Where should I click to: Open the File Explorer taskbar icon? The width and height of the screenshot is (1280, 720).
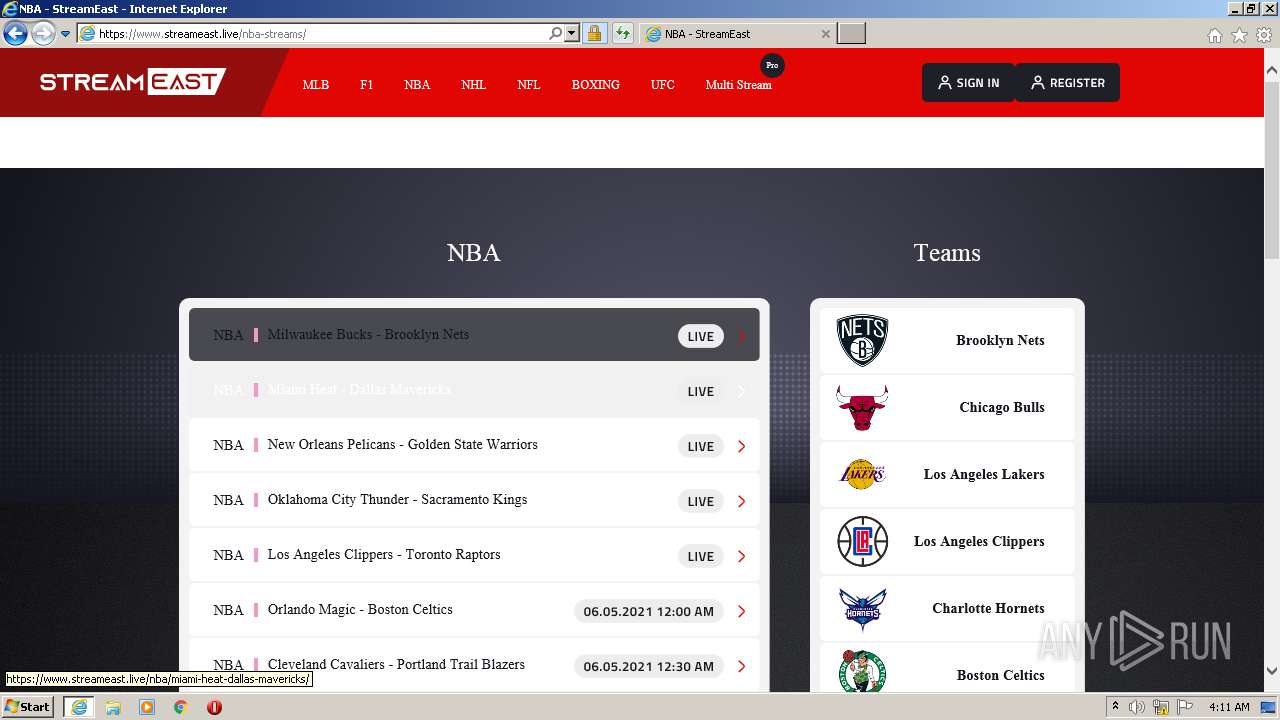point(113,707)
